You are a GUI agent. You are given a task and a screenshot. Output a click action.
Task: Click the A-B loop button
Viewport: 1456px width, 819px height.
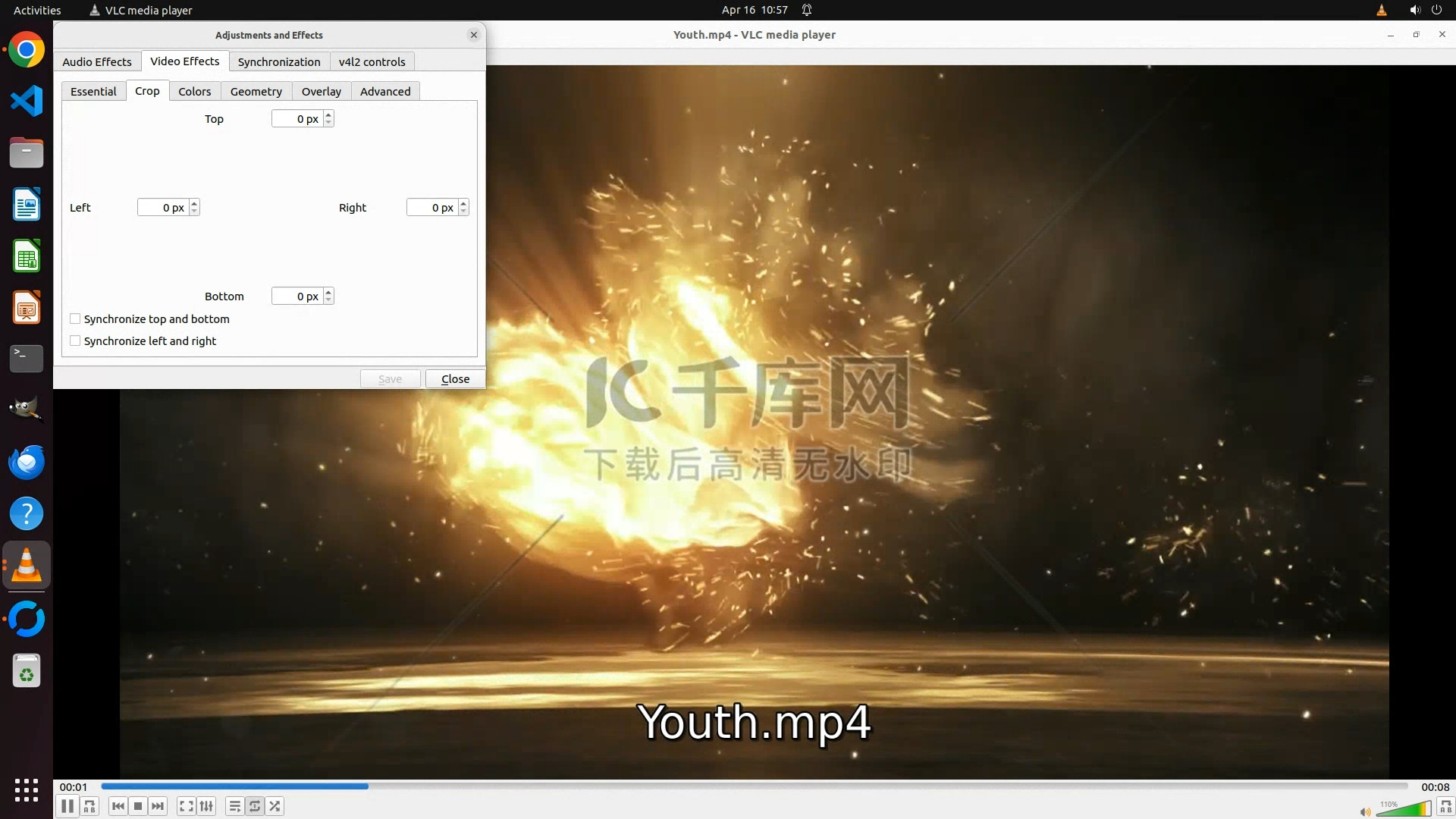tap(89, 806)
